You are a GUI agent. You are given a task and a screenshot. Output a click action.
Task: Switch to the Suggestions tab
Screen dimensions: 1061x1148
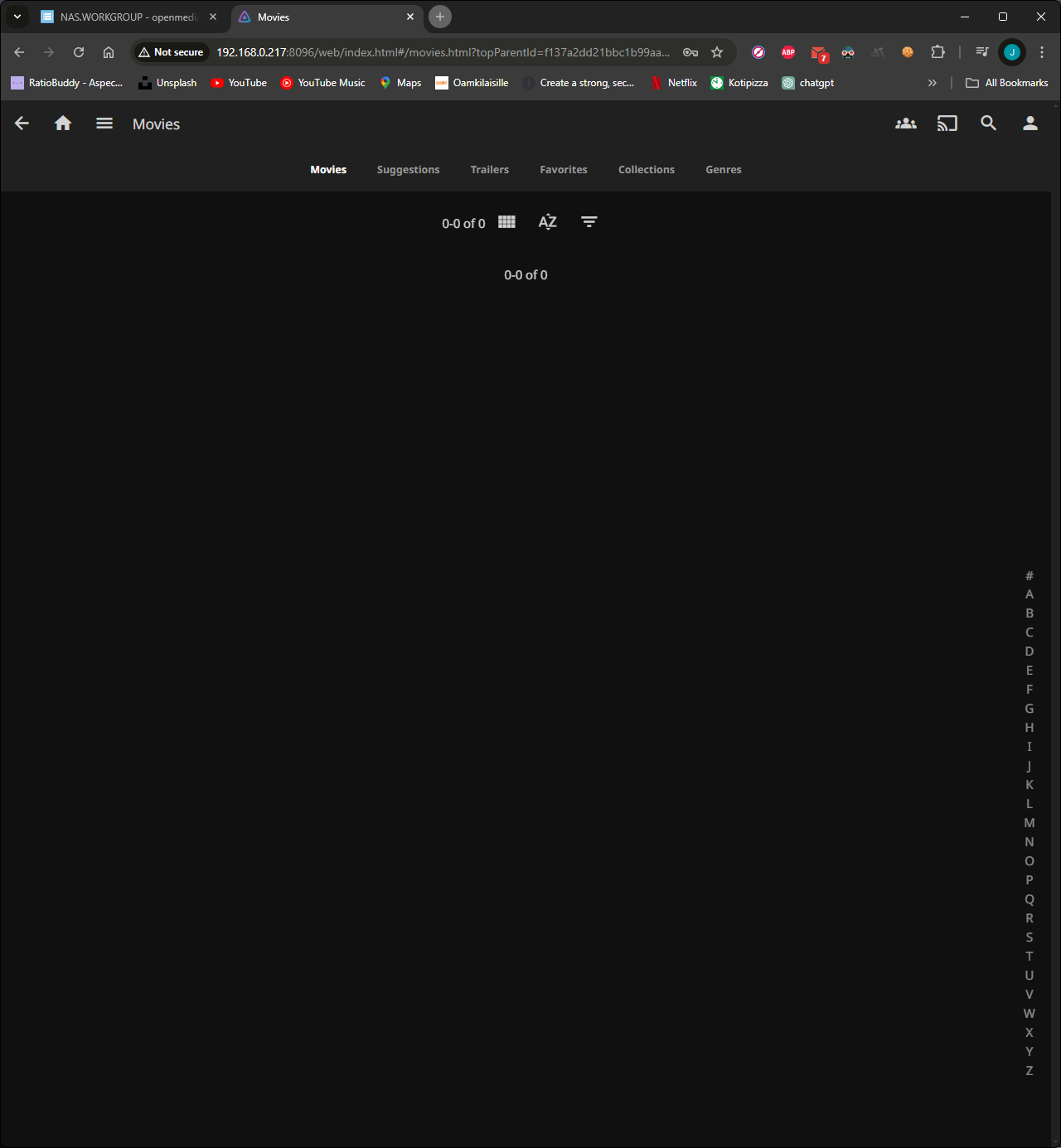409,170
